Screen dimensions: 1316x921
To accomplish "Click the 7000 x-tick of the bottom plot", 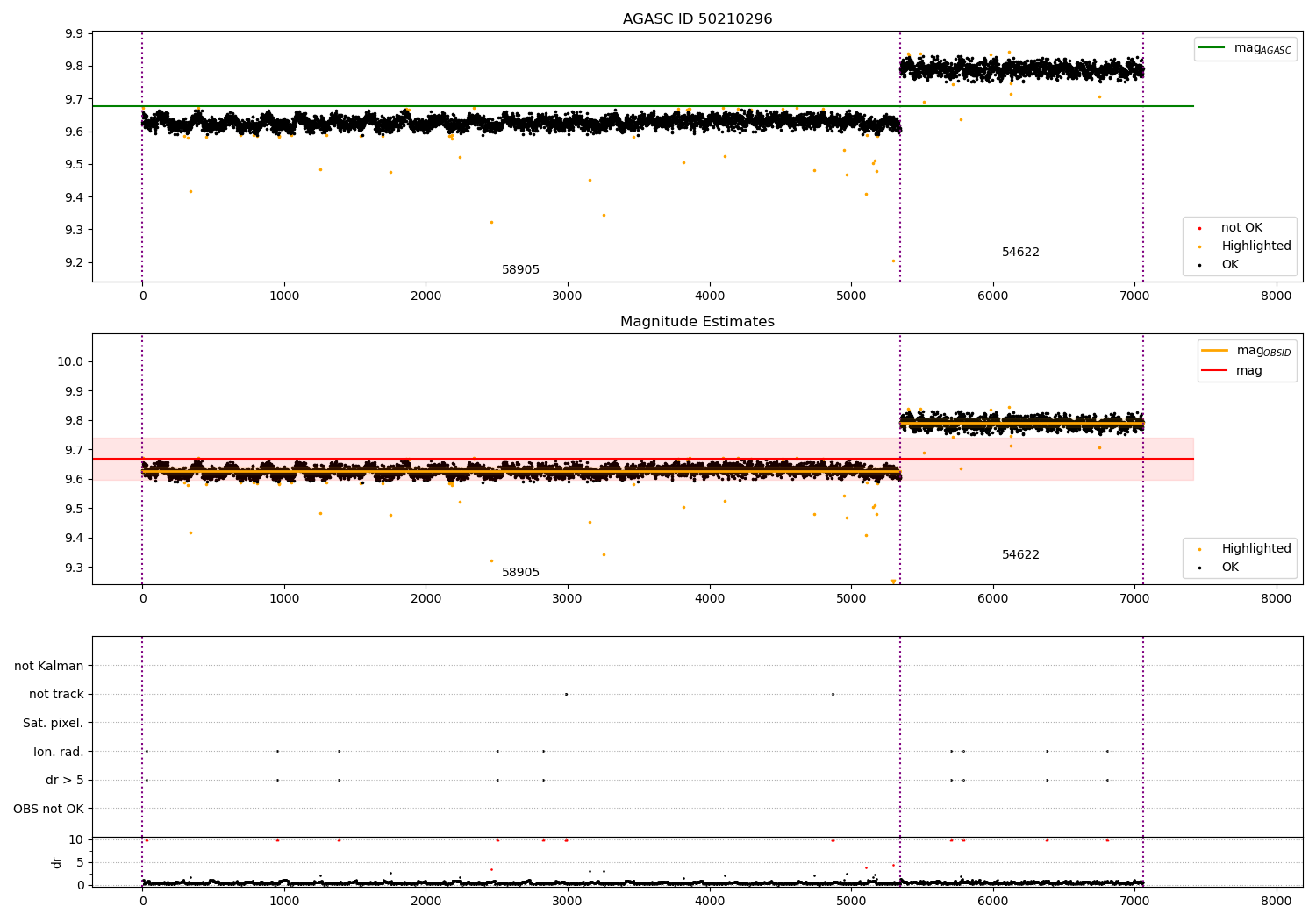I will pos(1134,902).
